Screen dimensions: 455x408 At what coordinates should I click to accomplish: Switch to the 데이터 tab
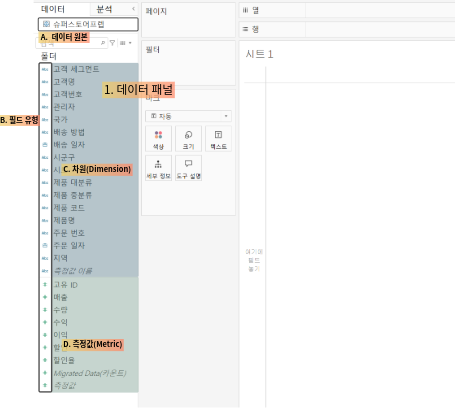point(53,9)
